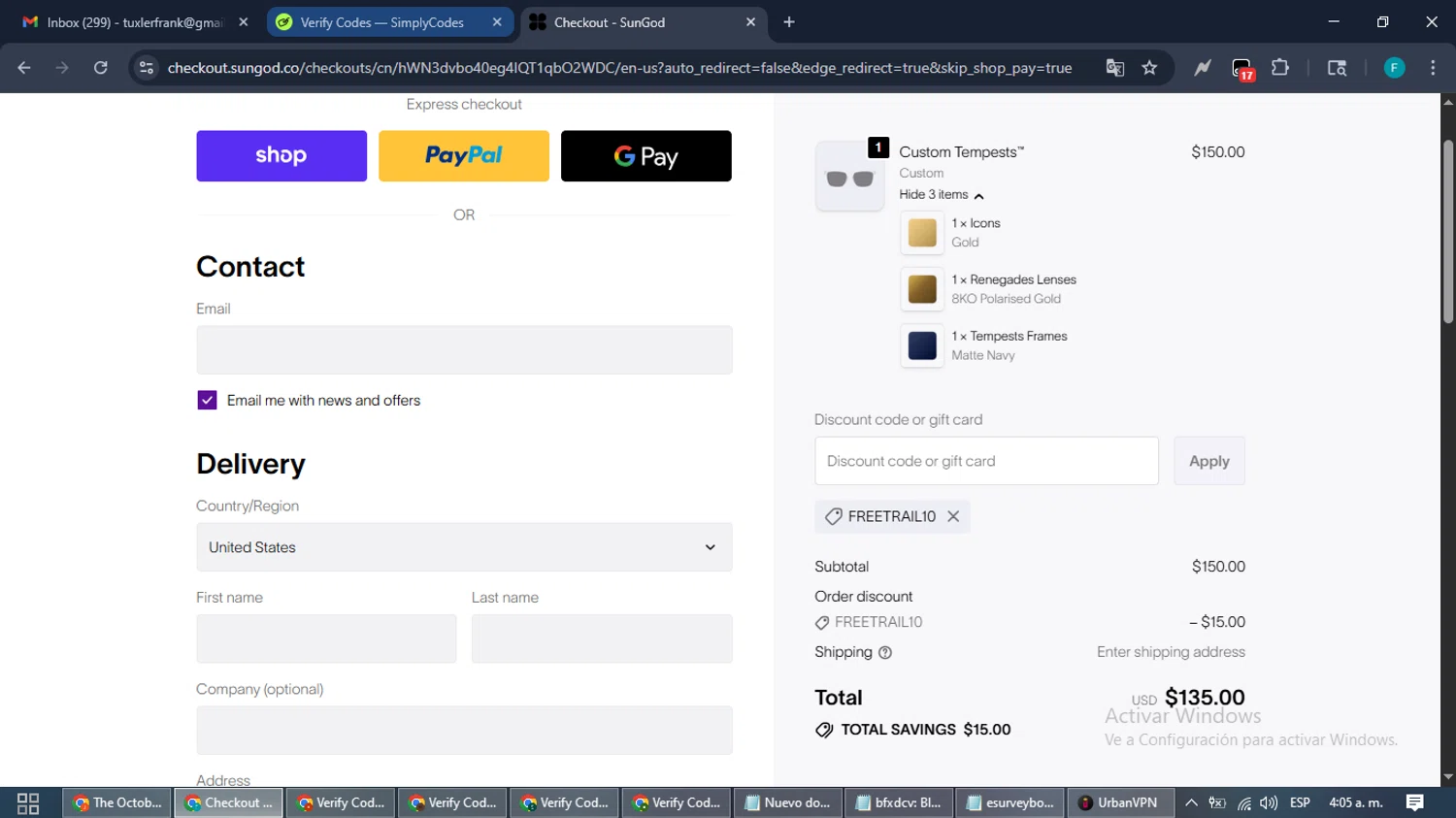The width and height of the screenshot is (1456, 818).
Task: Open the Chrome profile avatar F
Action: point(1394,68)
